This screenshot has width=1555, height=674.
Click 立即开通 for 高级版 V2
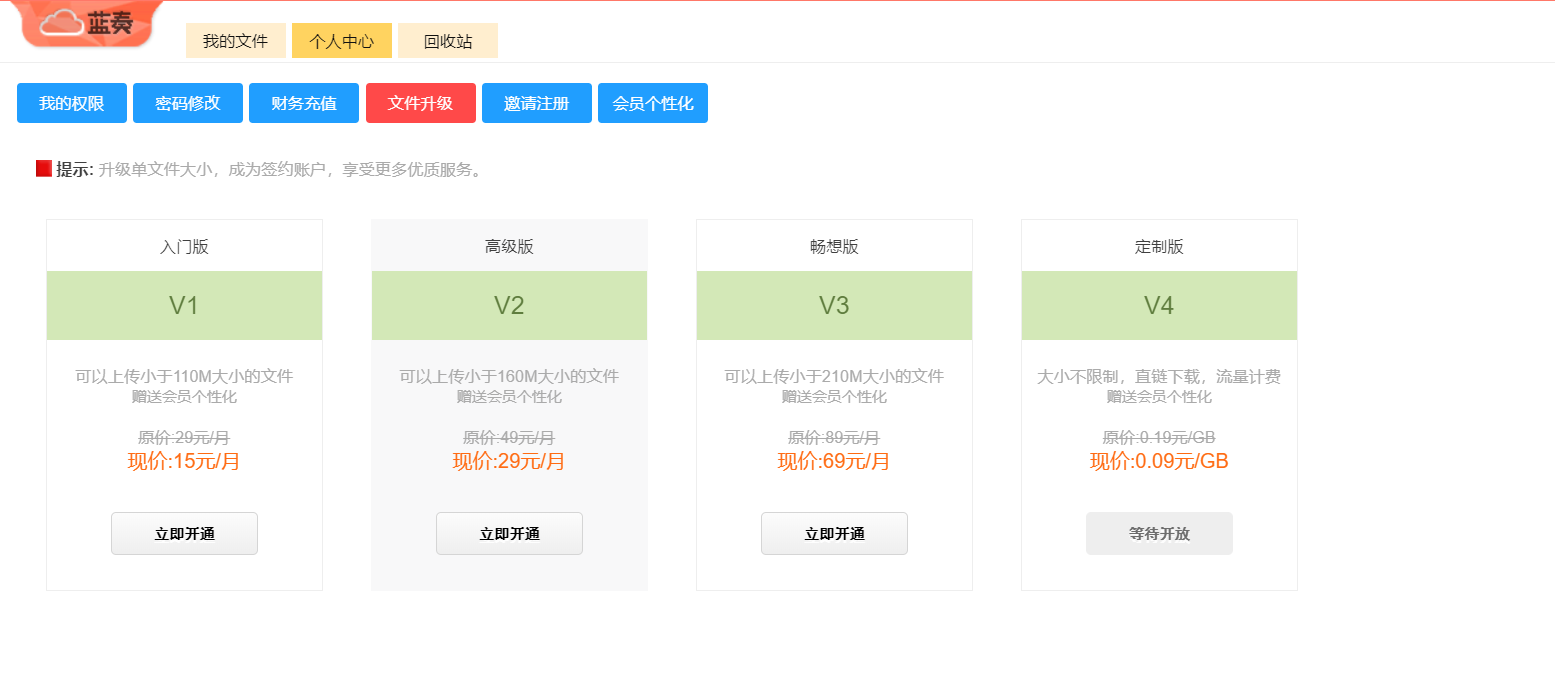(509, 533)
